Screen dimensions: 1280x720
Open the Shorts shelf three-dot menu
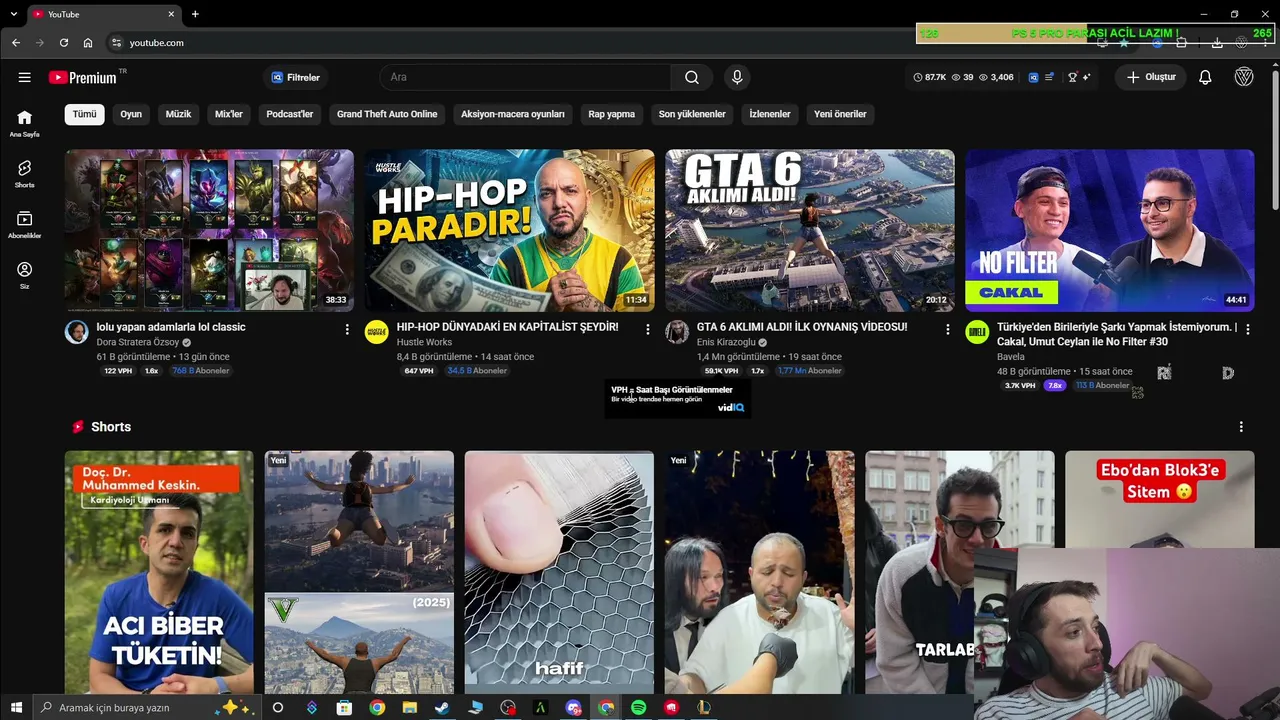1241,427
